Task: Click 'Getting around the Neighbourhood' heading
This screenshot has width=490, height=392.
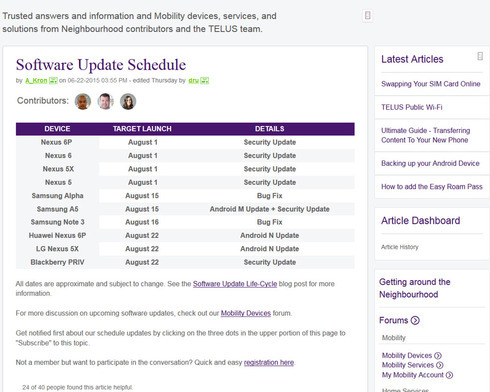Action: (415, 288)
